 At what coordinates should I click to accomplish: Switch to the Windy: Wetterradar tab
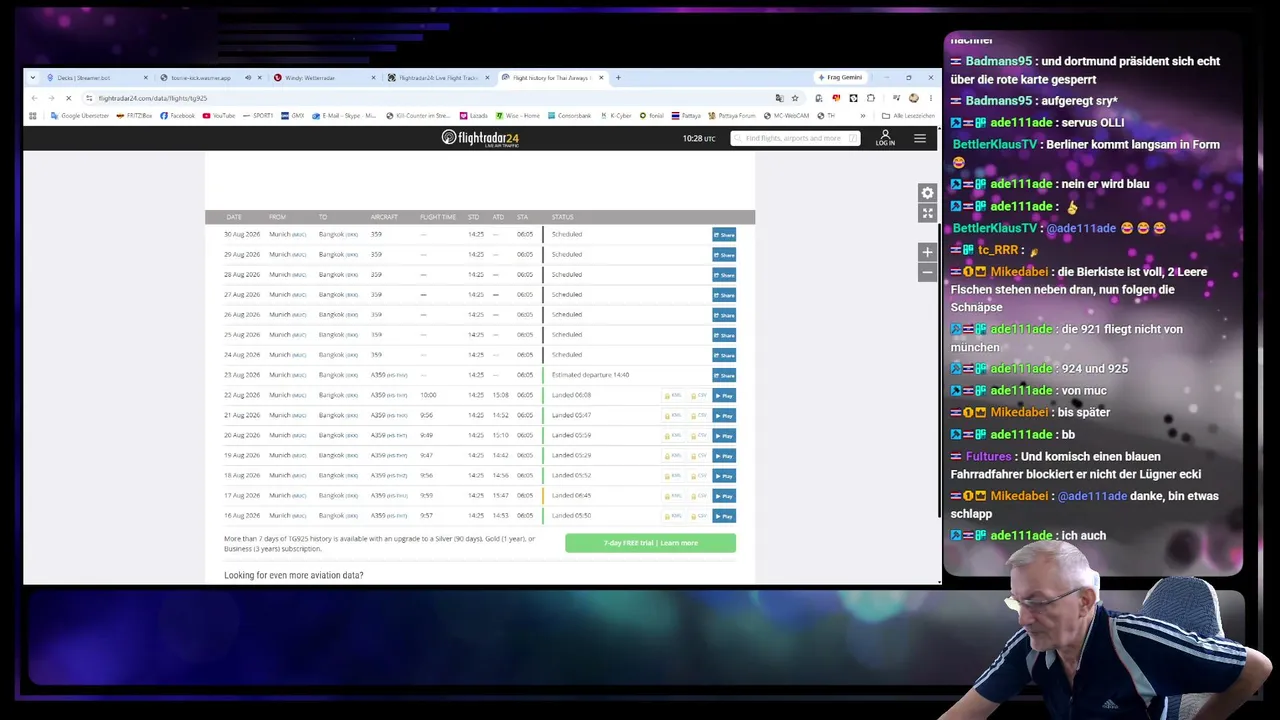coord(325,78)
